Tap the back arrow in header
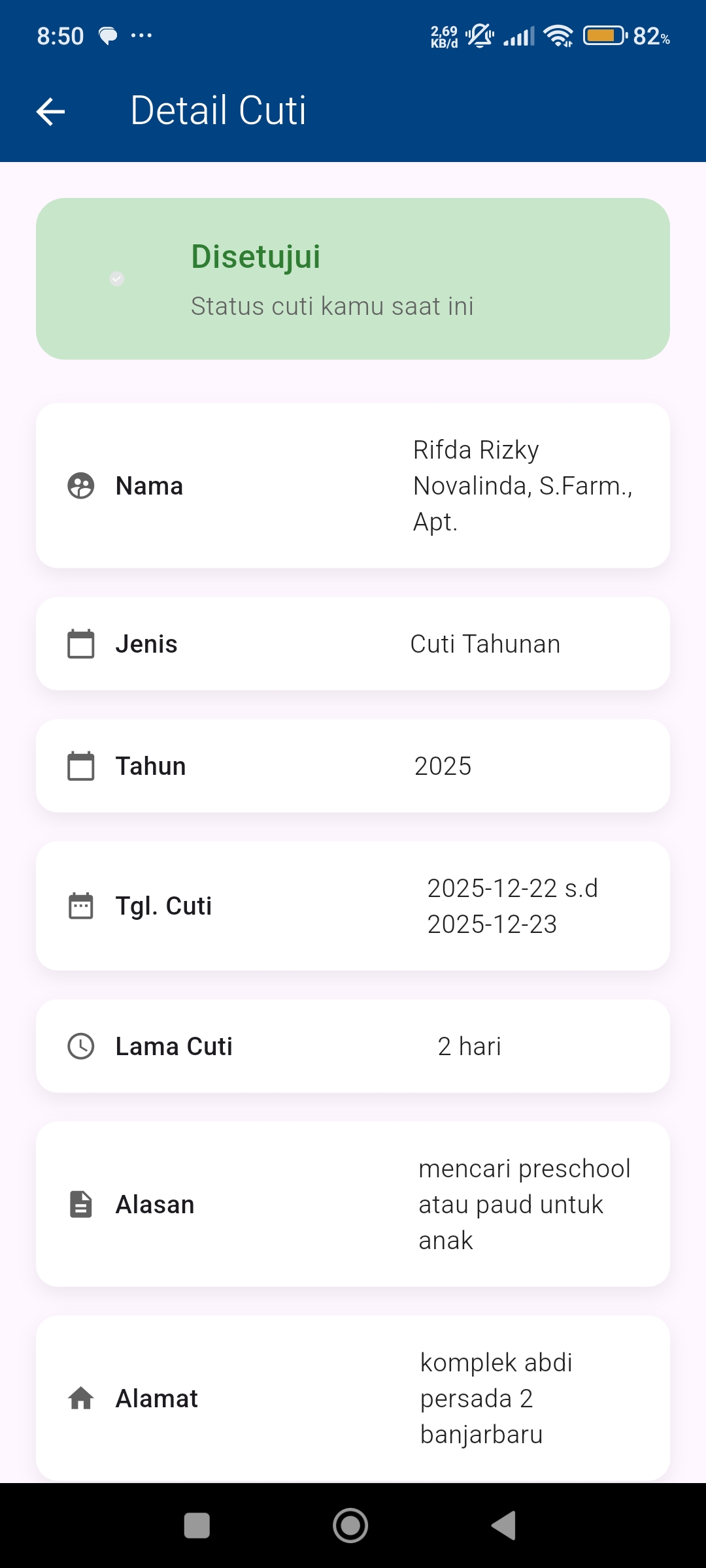 click(50, 111)
